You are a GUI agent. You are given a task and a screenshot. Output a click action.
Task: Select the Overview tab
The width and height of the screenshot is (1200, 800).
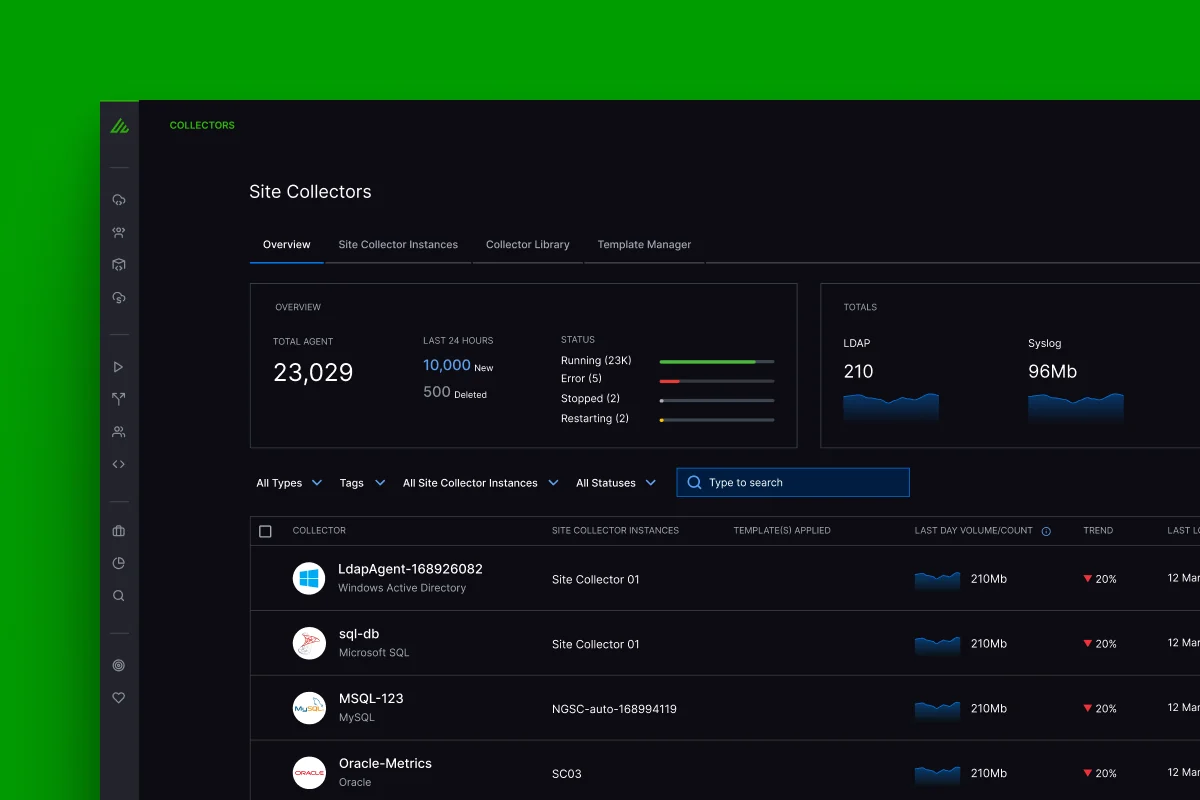pos(287,244)
